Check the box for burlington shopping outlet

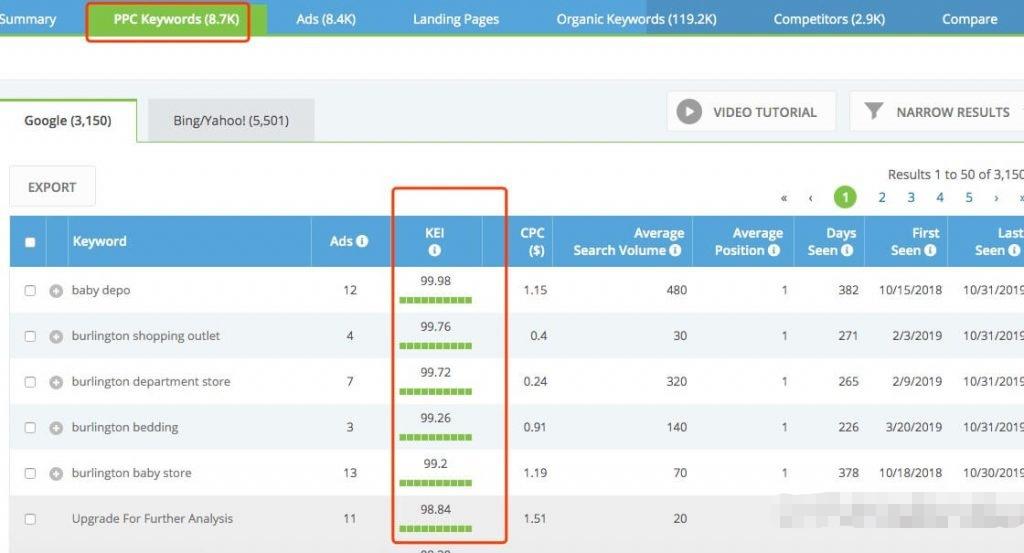30,336
